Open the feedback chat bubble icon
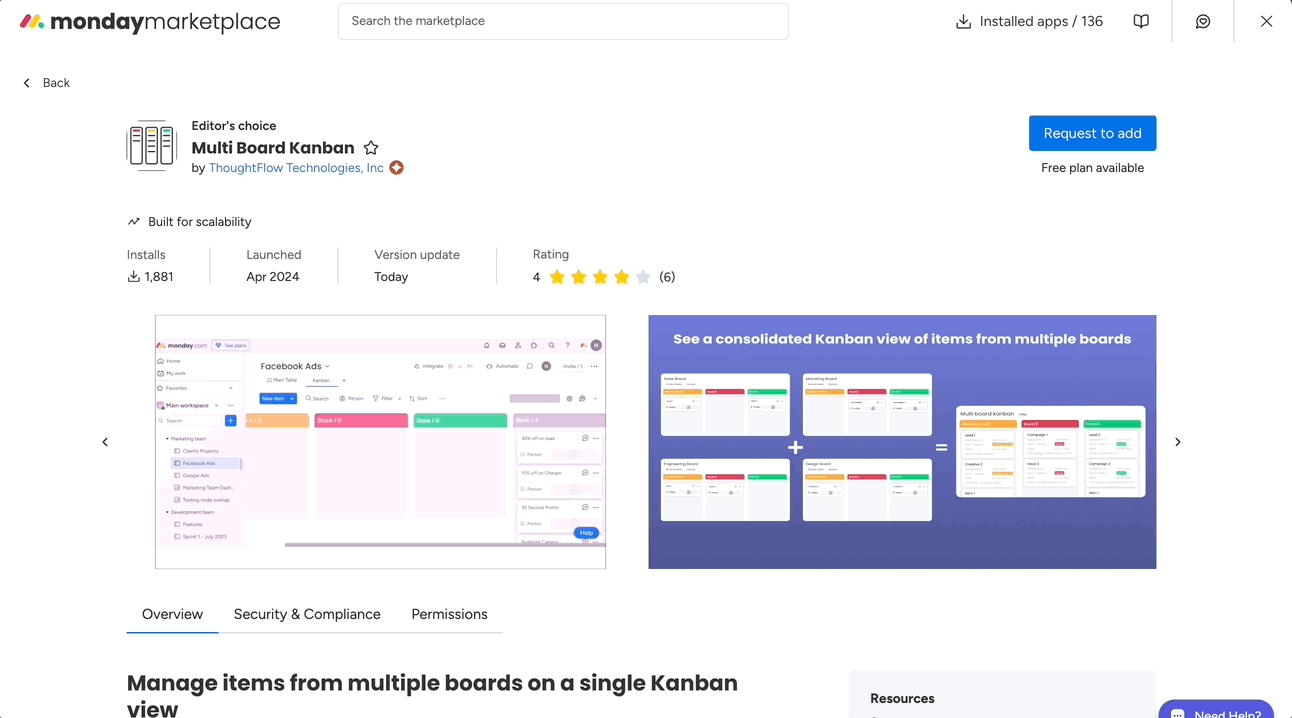1292x718 pixels. pos(1203,21)
